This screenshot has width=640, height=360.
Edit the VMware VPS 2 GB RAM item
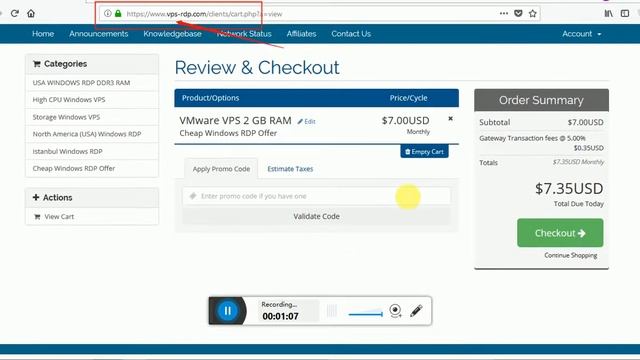(307, 122)
